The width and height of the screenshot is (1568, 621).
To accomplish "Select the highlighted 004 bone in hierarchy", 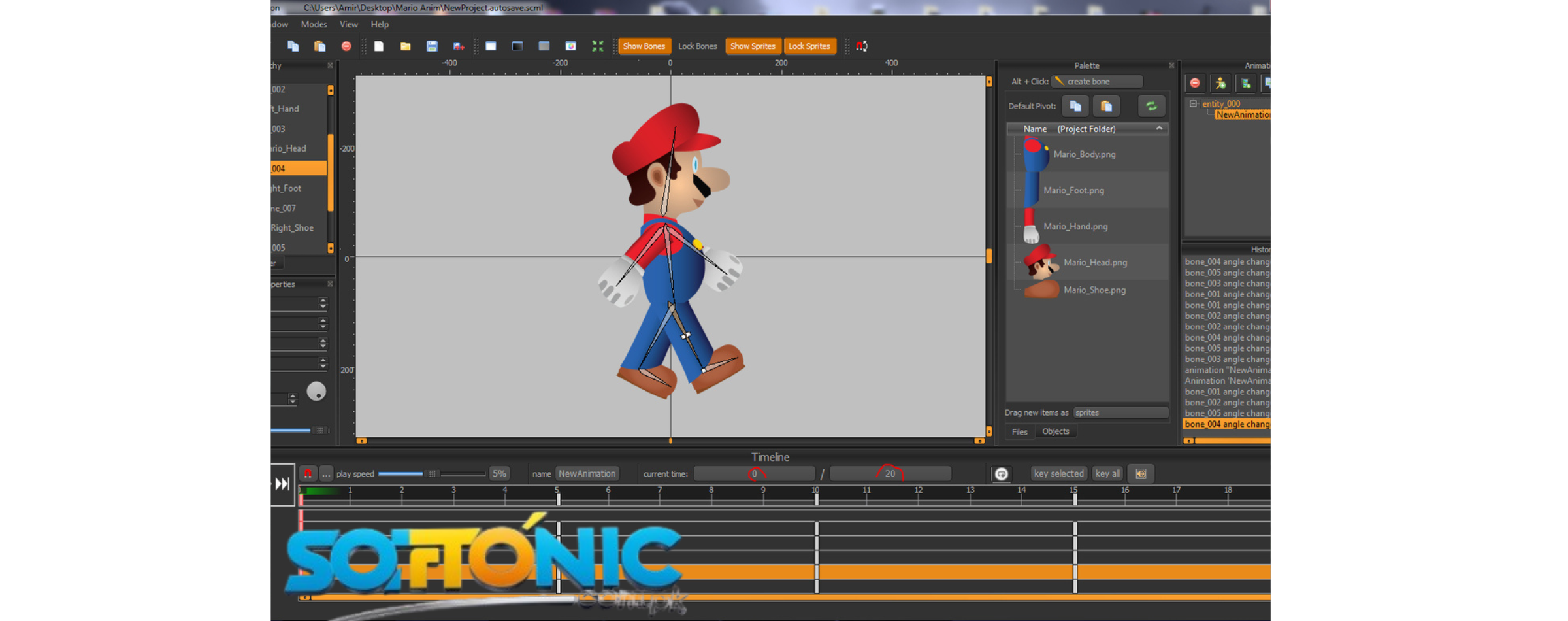I will 299,168.
